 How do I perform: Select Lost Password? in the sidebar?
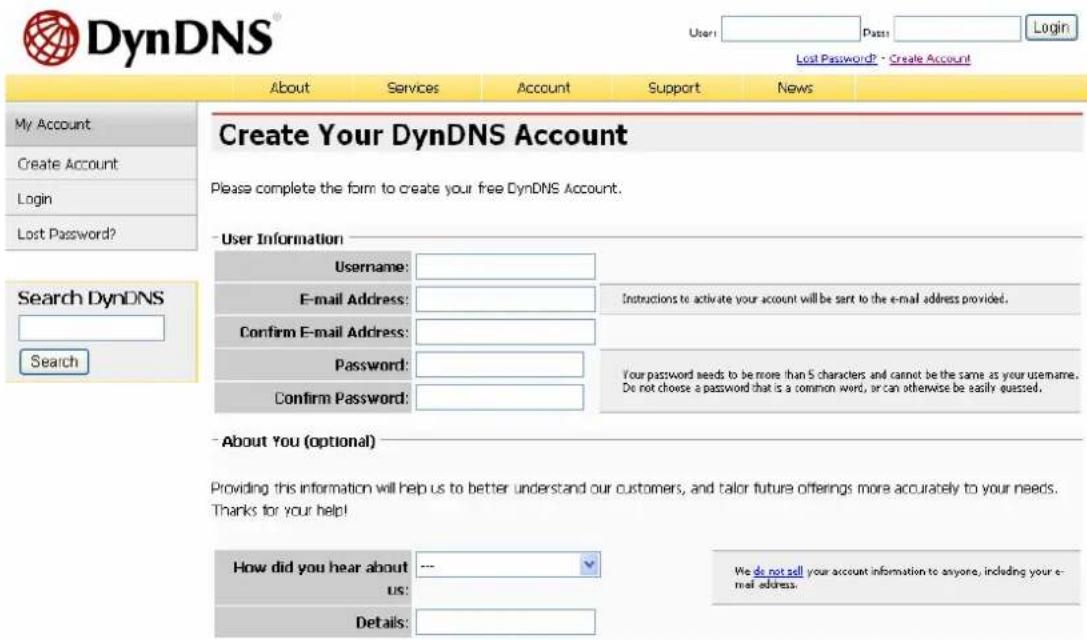pyautogui.click(x=101, y=234)
